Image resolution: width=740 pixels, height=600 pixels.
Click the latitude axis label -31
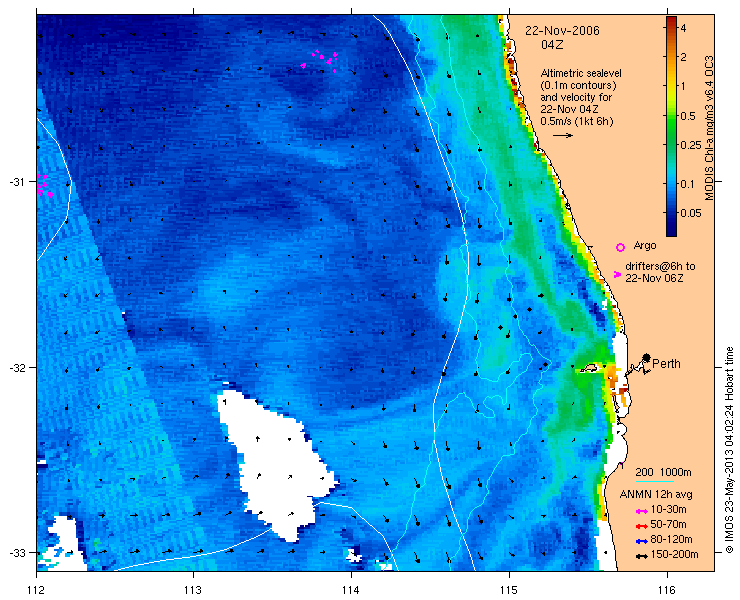(17, 182)
